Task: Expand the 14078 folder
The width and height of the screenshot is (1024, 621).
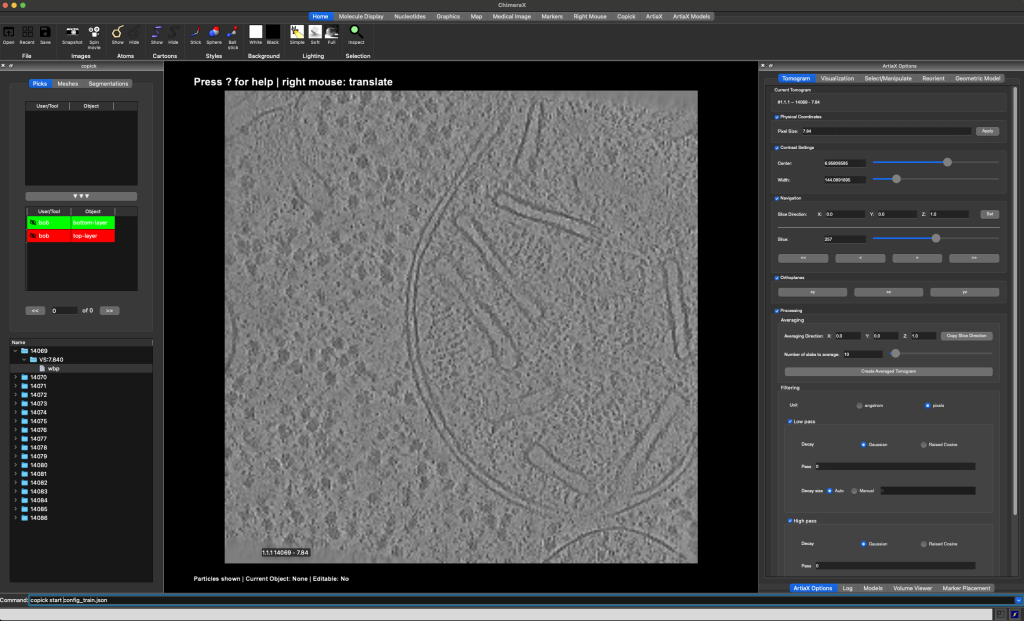Action: click(16, 447)
